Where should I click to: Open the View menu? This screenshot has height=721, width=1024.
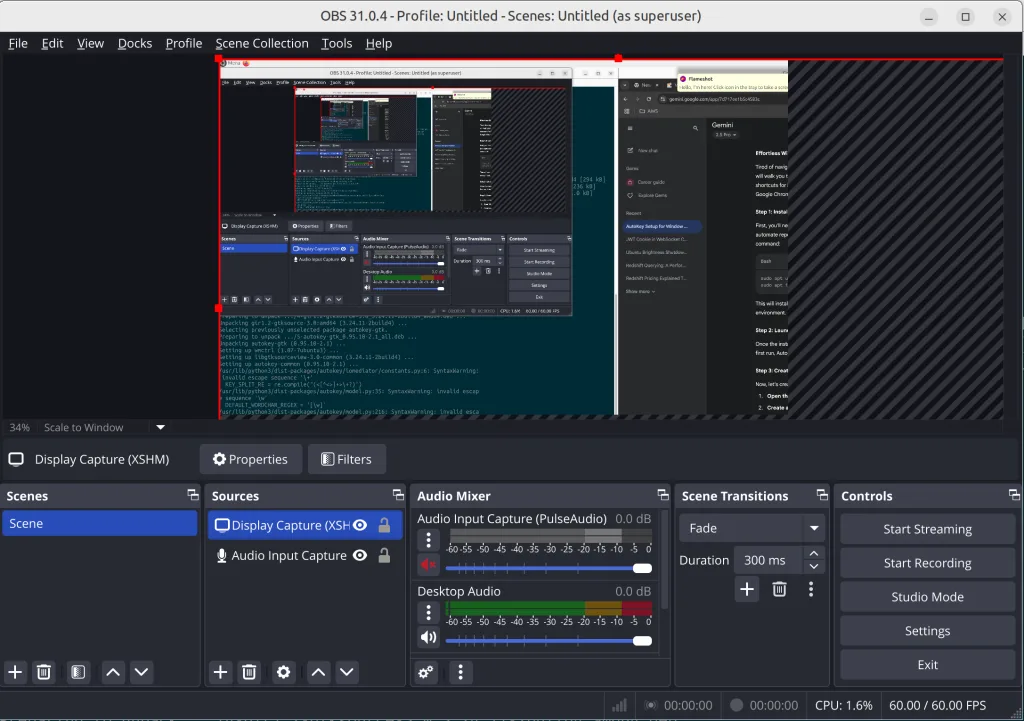point(90,43)
